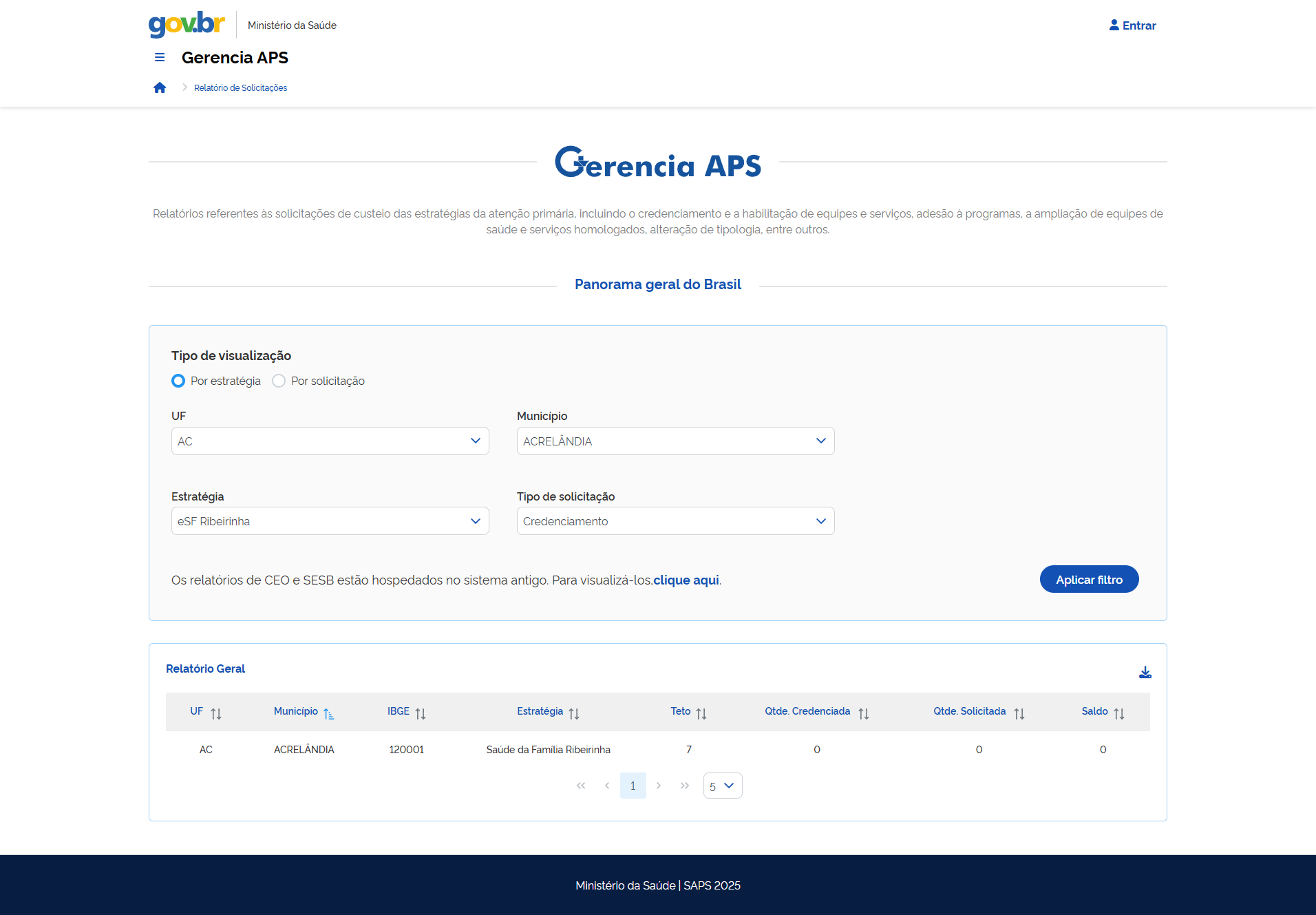
Task: Open the UF dropdown showing AC
Action: pos(330,441)
